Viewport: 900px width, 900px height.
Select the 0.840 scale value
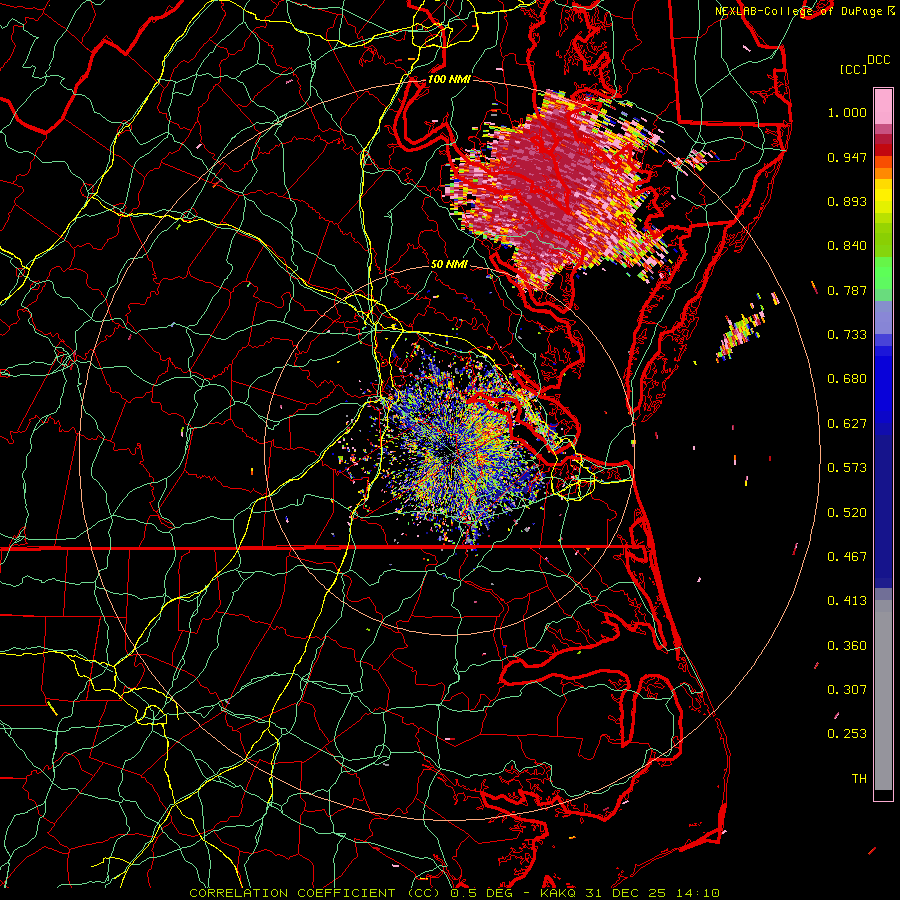click(x=847, y=246)
